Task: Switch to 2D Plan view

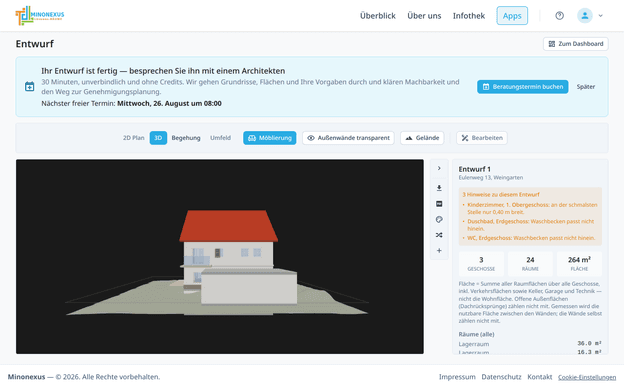Action: (133, 138)
